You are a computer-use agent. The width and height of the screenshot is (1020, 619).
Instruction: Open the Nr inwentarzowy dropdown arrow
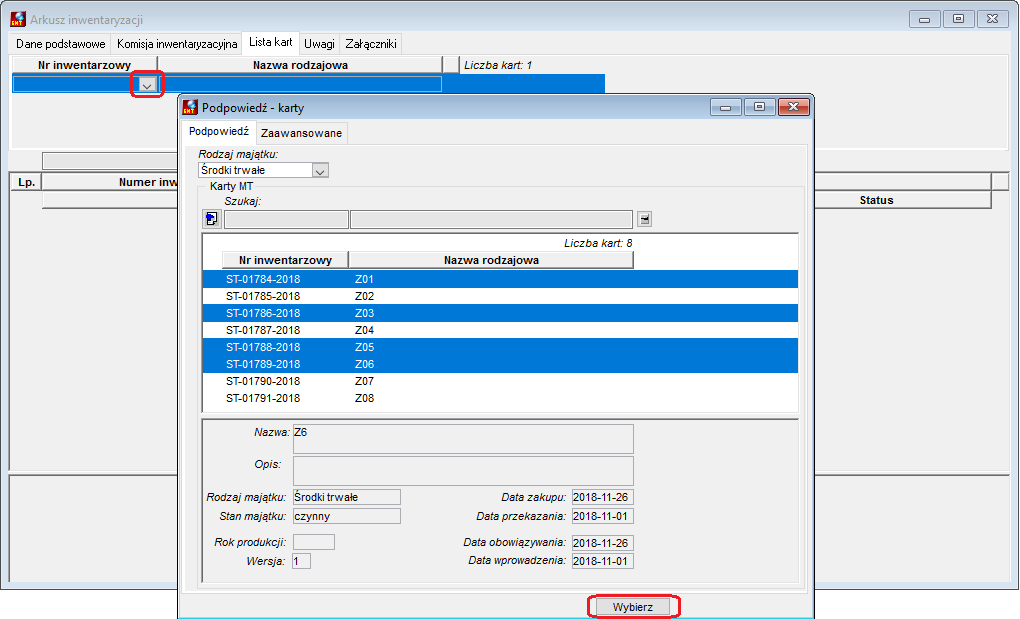(147, 85)
